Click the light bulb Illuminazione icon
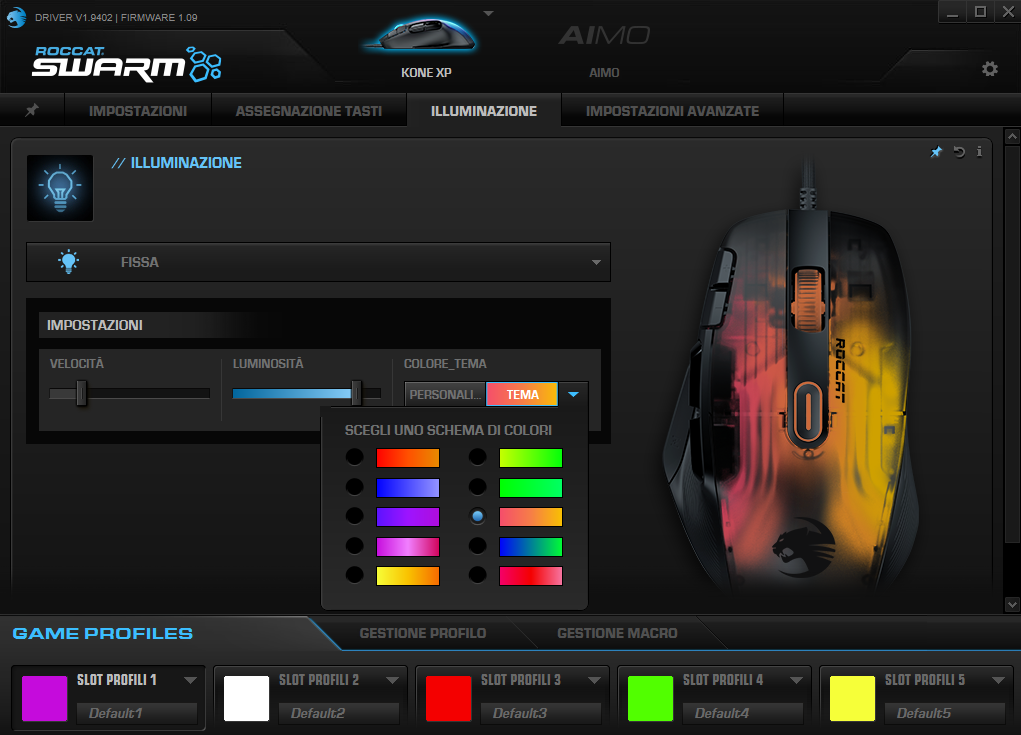 (x=60, y=188)
